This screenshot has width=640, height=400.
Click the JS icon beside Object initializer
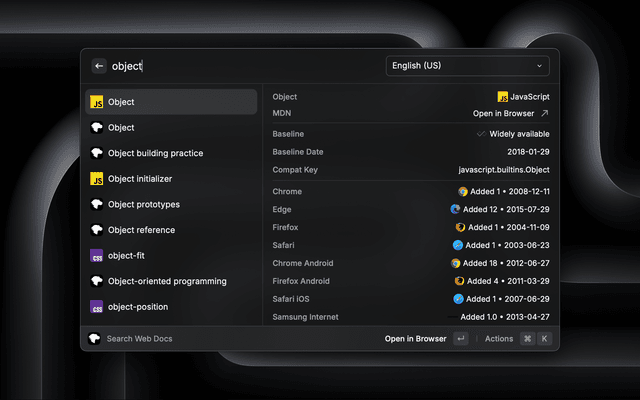(x=97, y=179)
